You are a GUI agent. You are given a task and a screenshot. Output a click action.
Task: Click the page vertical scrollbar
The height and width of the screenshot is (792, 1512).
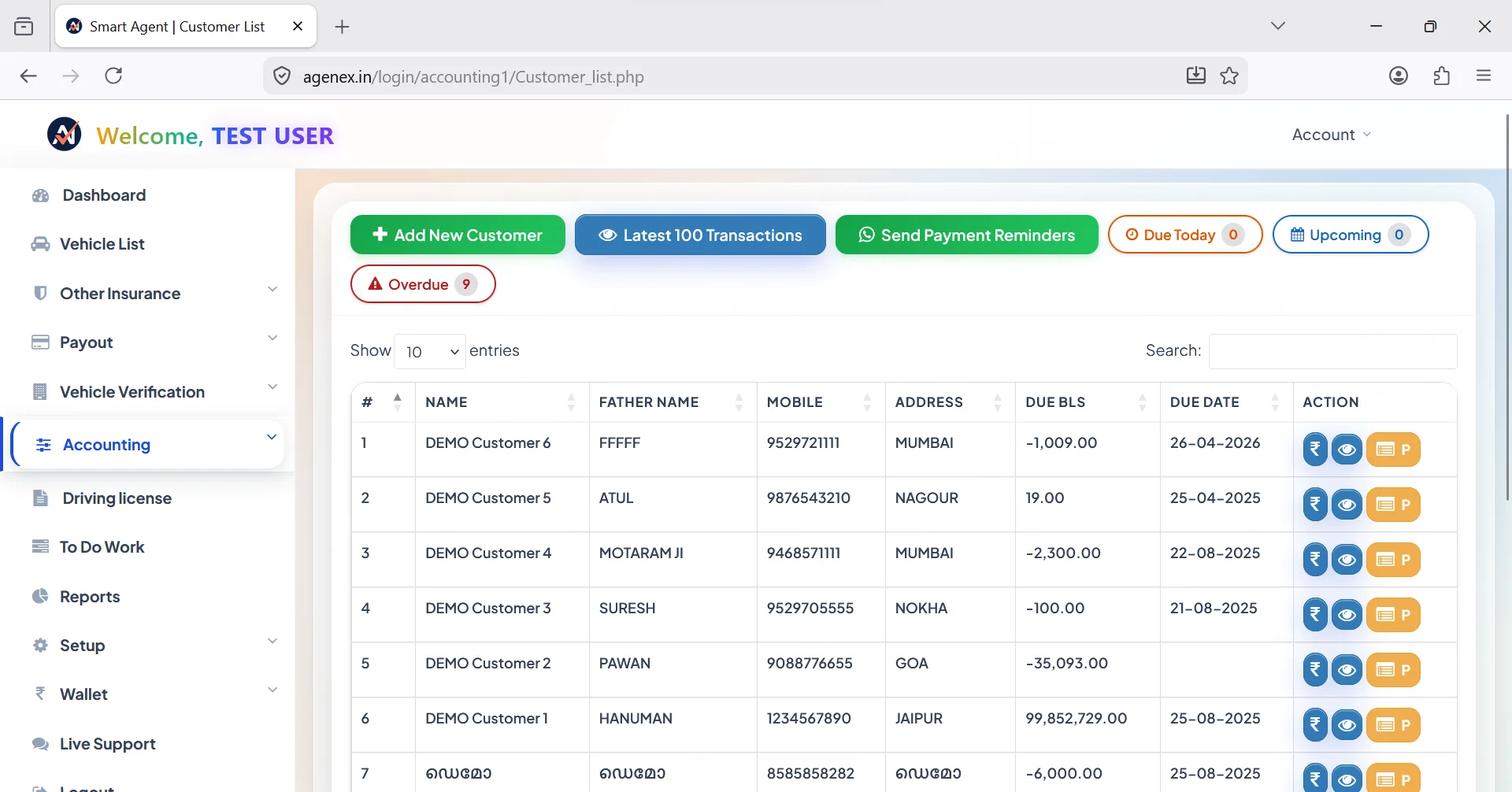(1507, 307)
